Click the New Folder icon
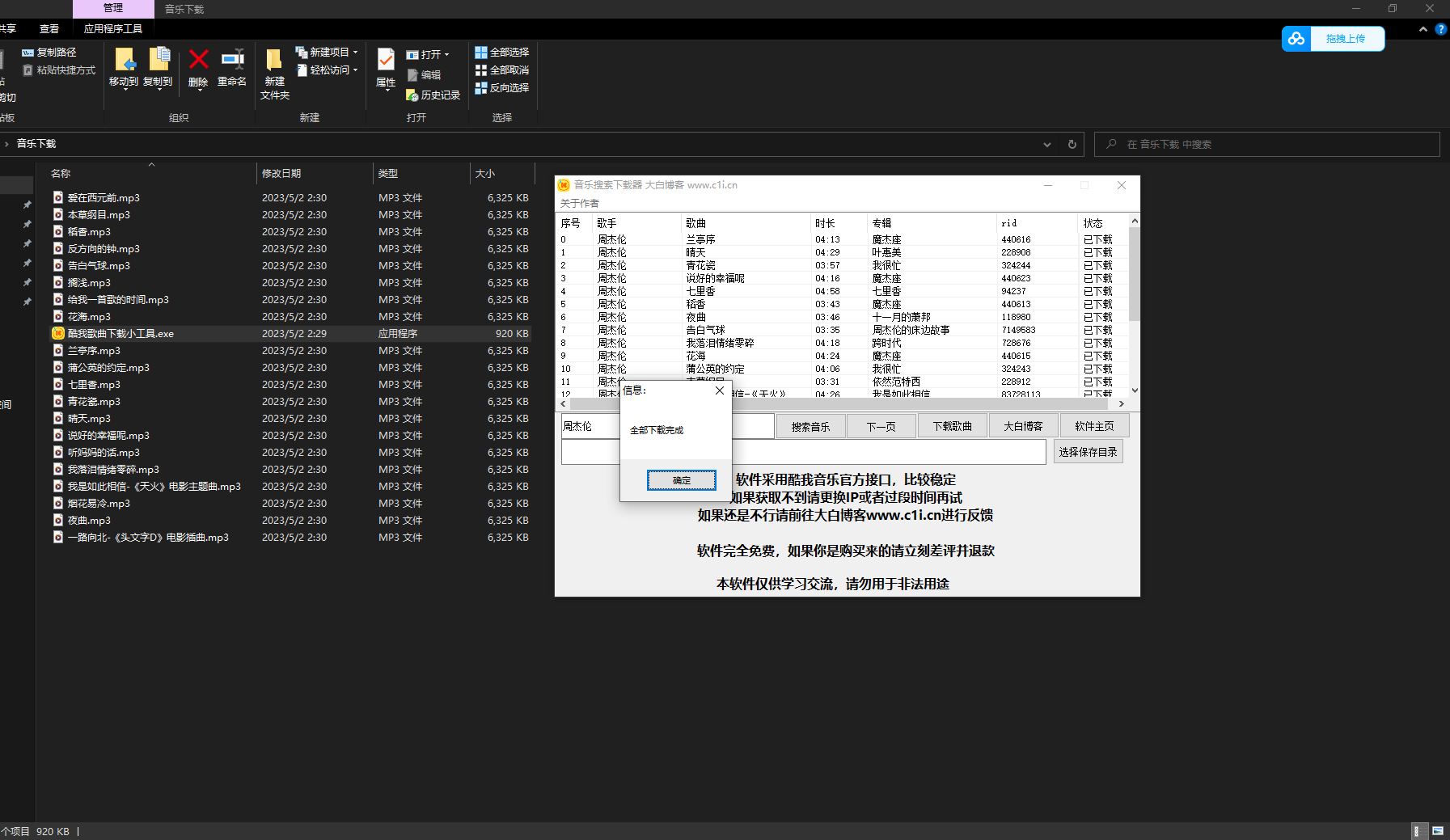The image size is (1450, 840). pyautogui.click(x=274, y=61)
